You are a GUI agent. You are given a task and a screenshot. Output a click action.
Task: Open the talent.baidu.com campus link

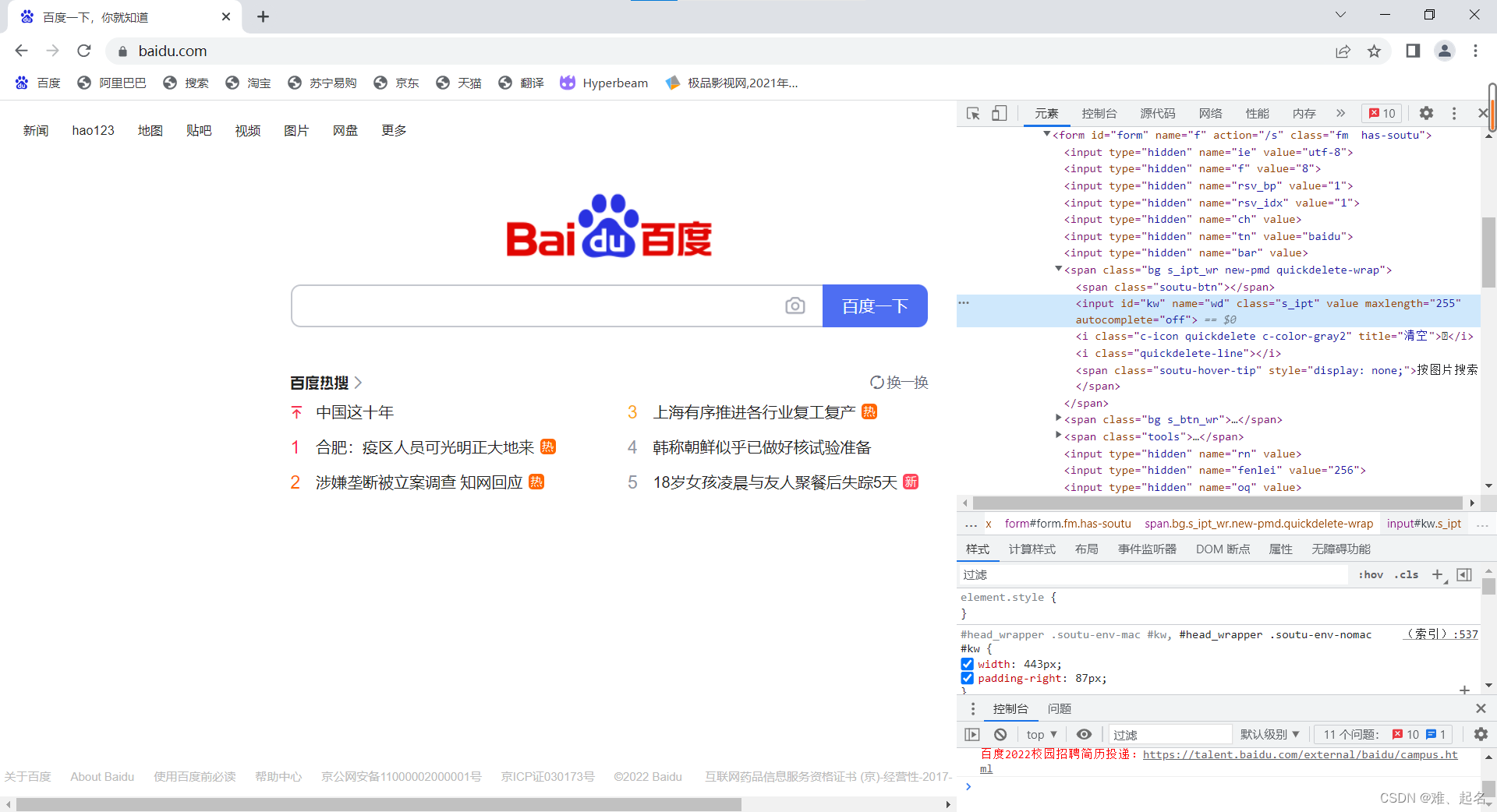[x=1300, y=754]
